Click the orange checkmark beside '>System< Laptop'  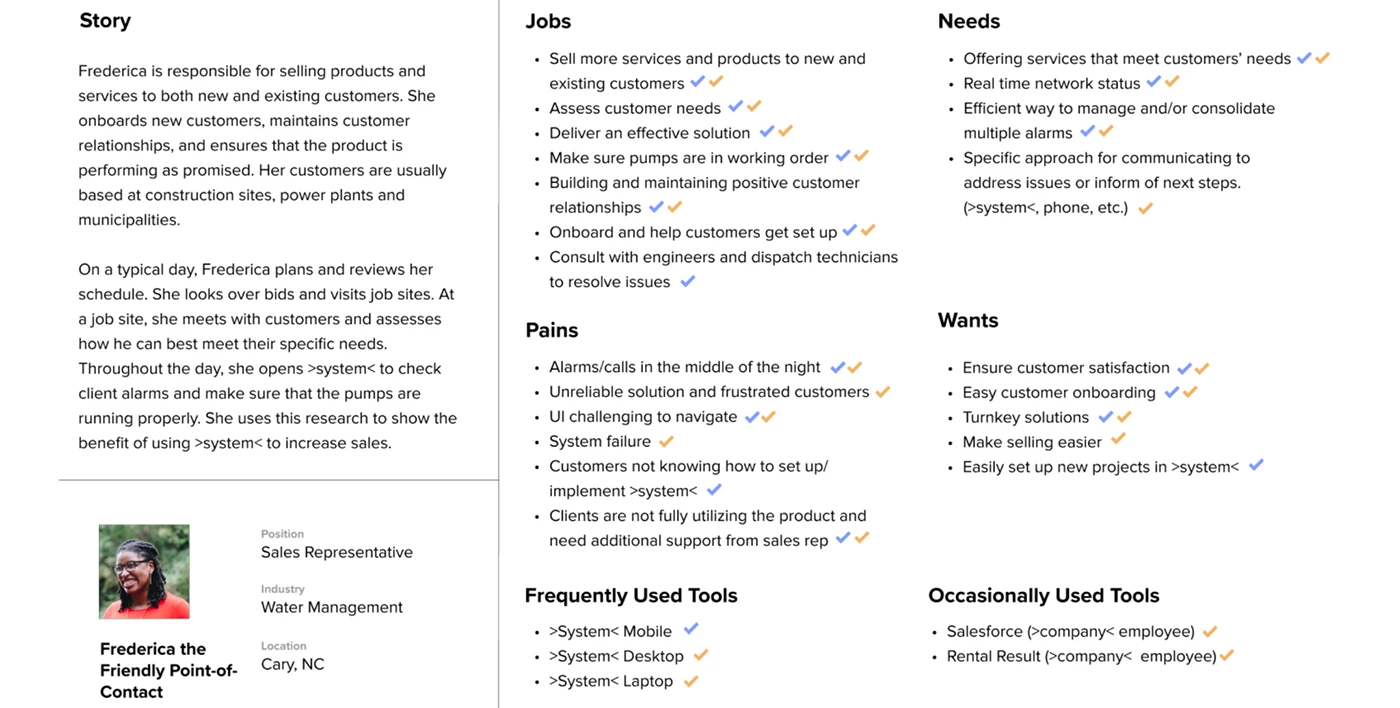point(690,680)
